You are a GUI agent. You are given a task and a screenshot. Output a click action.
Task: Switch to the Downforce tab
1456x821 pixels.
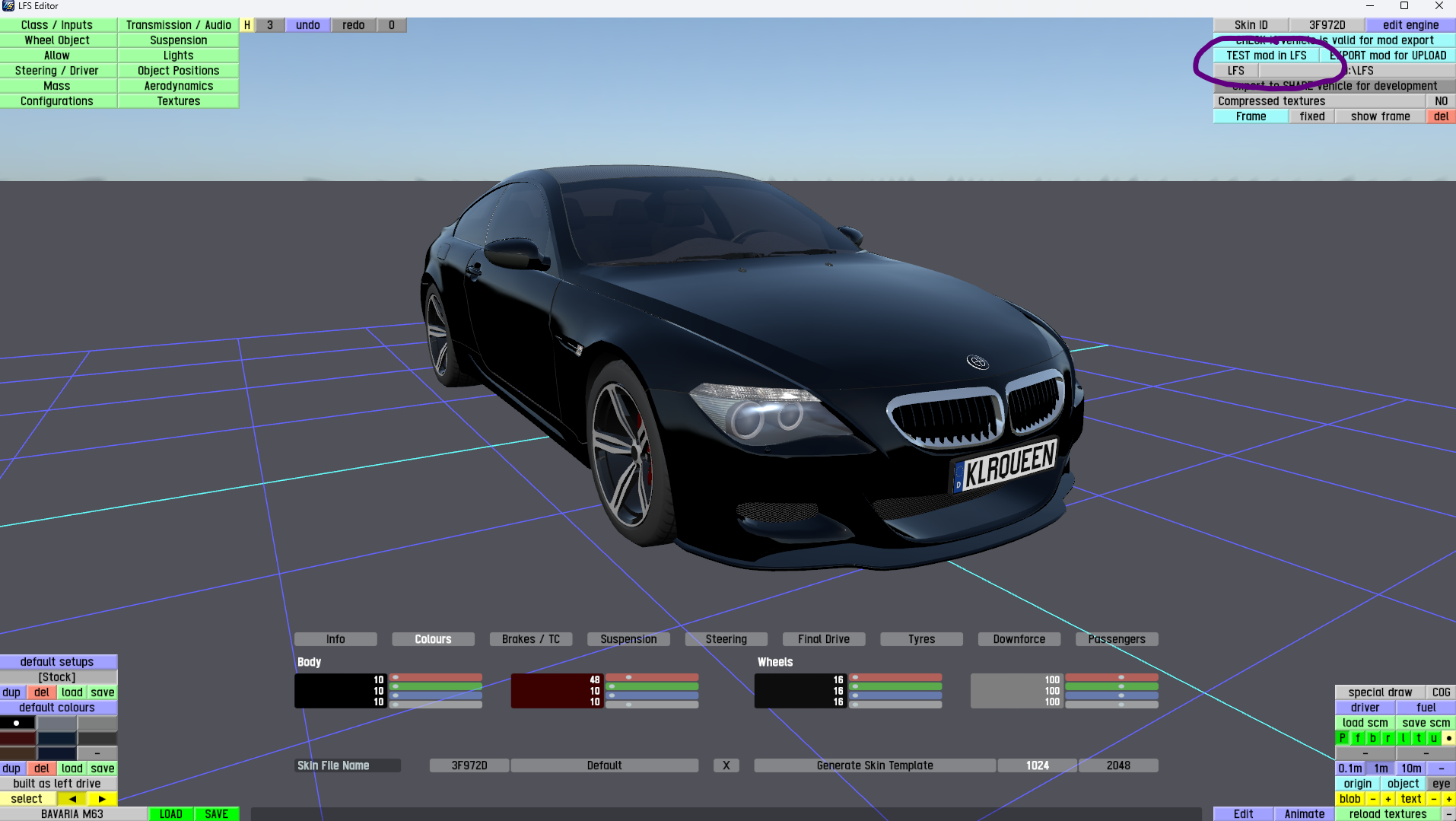pos(1019,639)
